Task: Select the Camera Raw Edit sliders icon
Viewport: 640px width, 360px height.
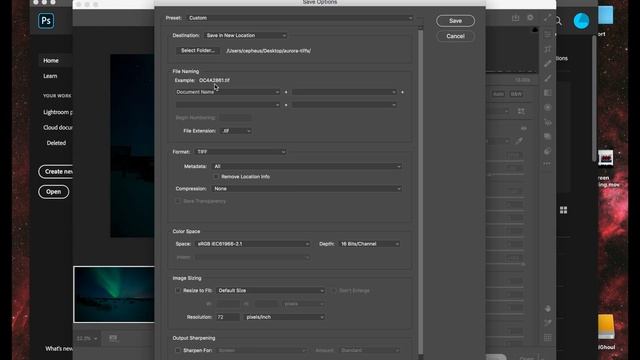Action: coord(548,35)
